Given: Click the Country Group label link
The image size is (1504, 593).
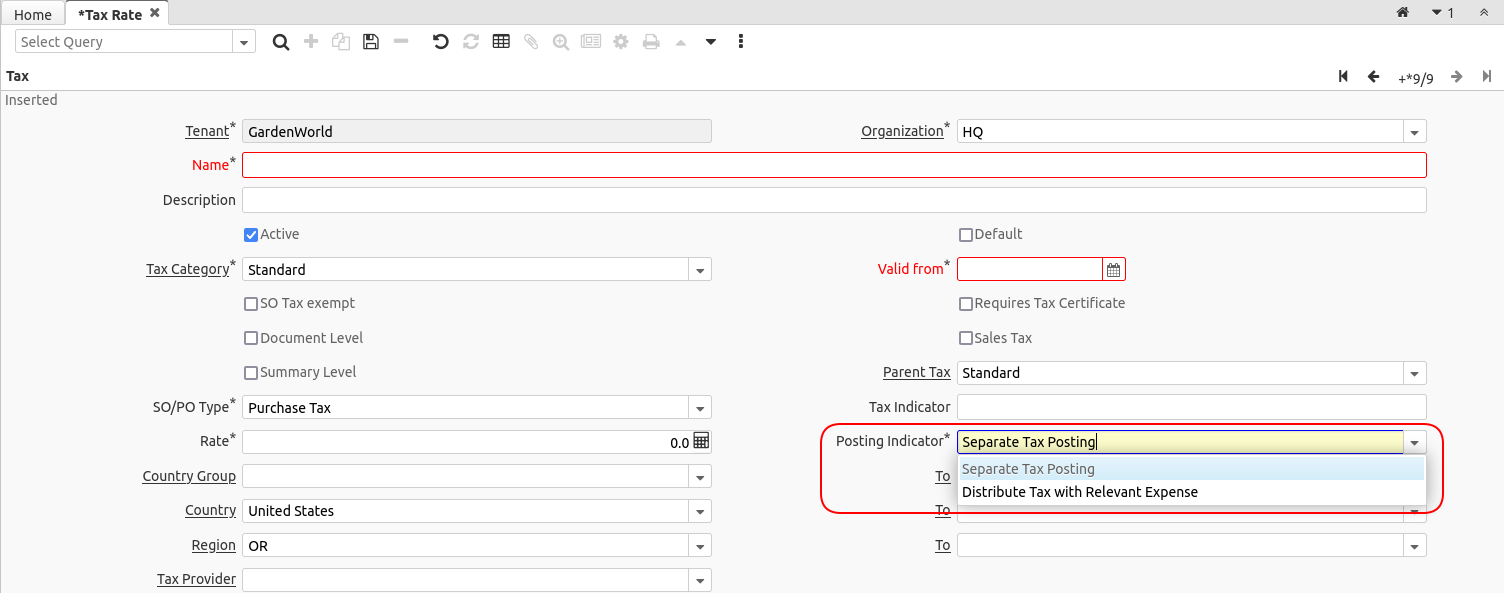Looking at the screenshot, I should pyautogui.click(x=189, y=476).
